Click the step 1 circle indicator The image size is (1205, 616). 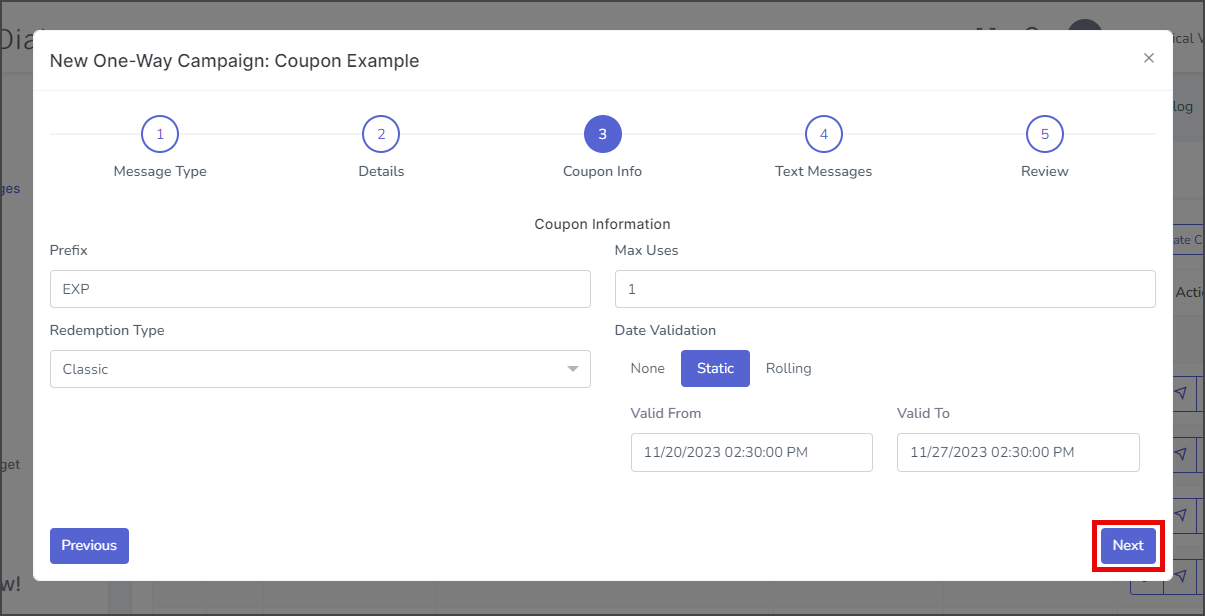pyautogui.click(x=160, y=134)
